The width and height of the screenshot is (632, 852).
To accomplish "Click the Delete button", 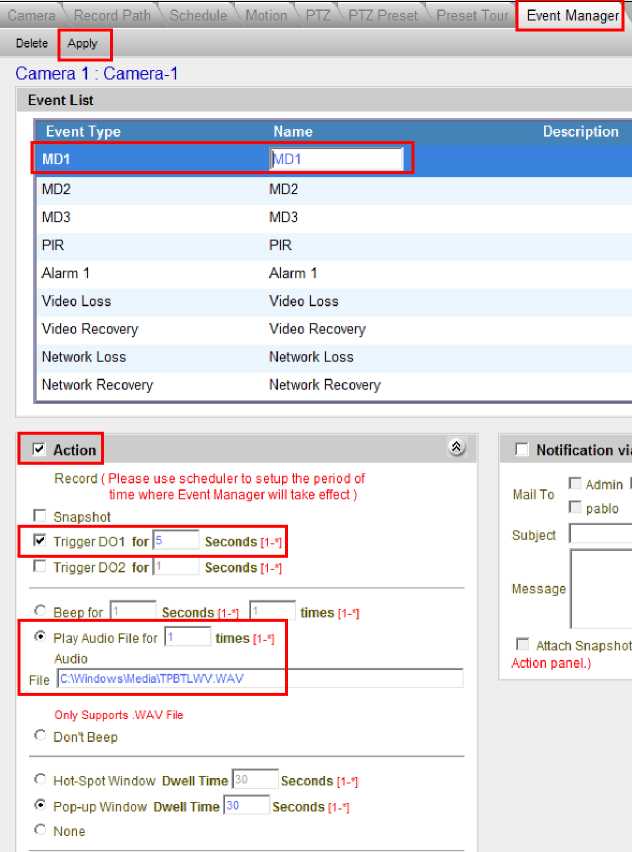I will click(32, 44).
